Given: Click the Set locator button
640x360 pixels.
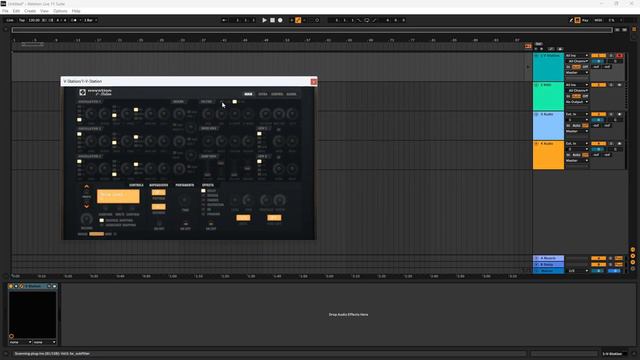Looking at the screenshot, I should [x=539, y=44].
